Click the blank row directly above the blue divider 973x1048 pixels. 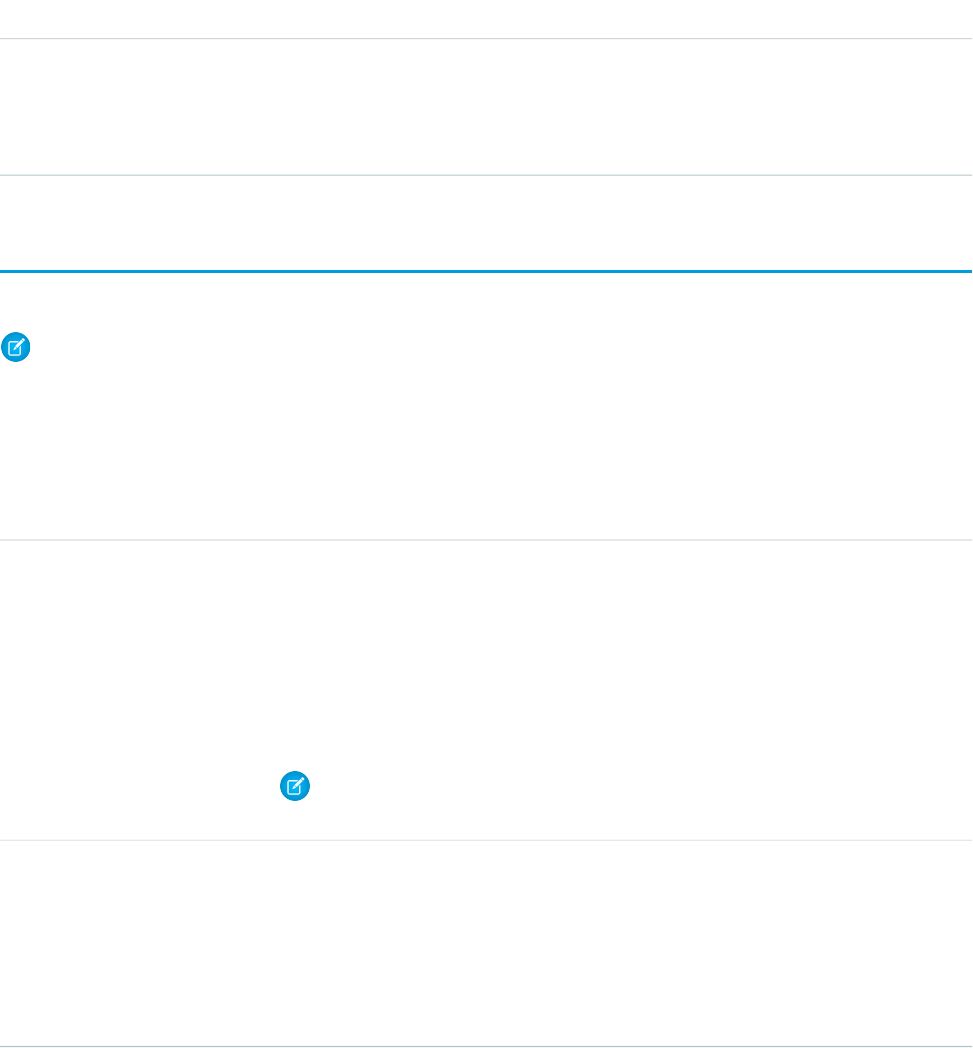pyautogui.click(x=486, y=223)
